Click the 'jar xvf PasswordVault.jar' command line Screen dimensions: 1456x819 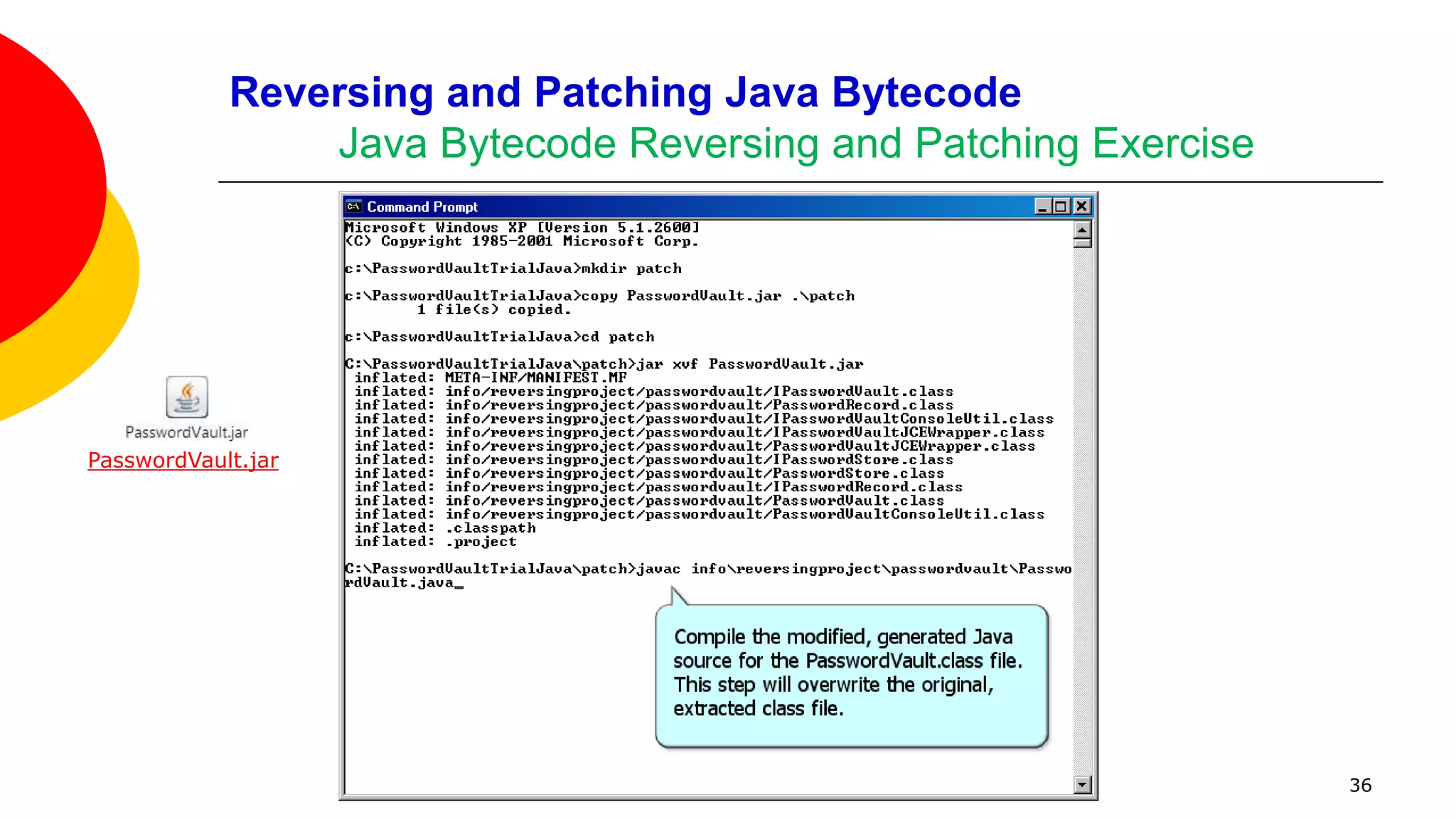604,364
